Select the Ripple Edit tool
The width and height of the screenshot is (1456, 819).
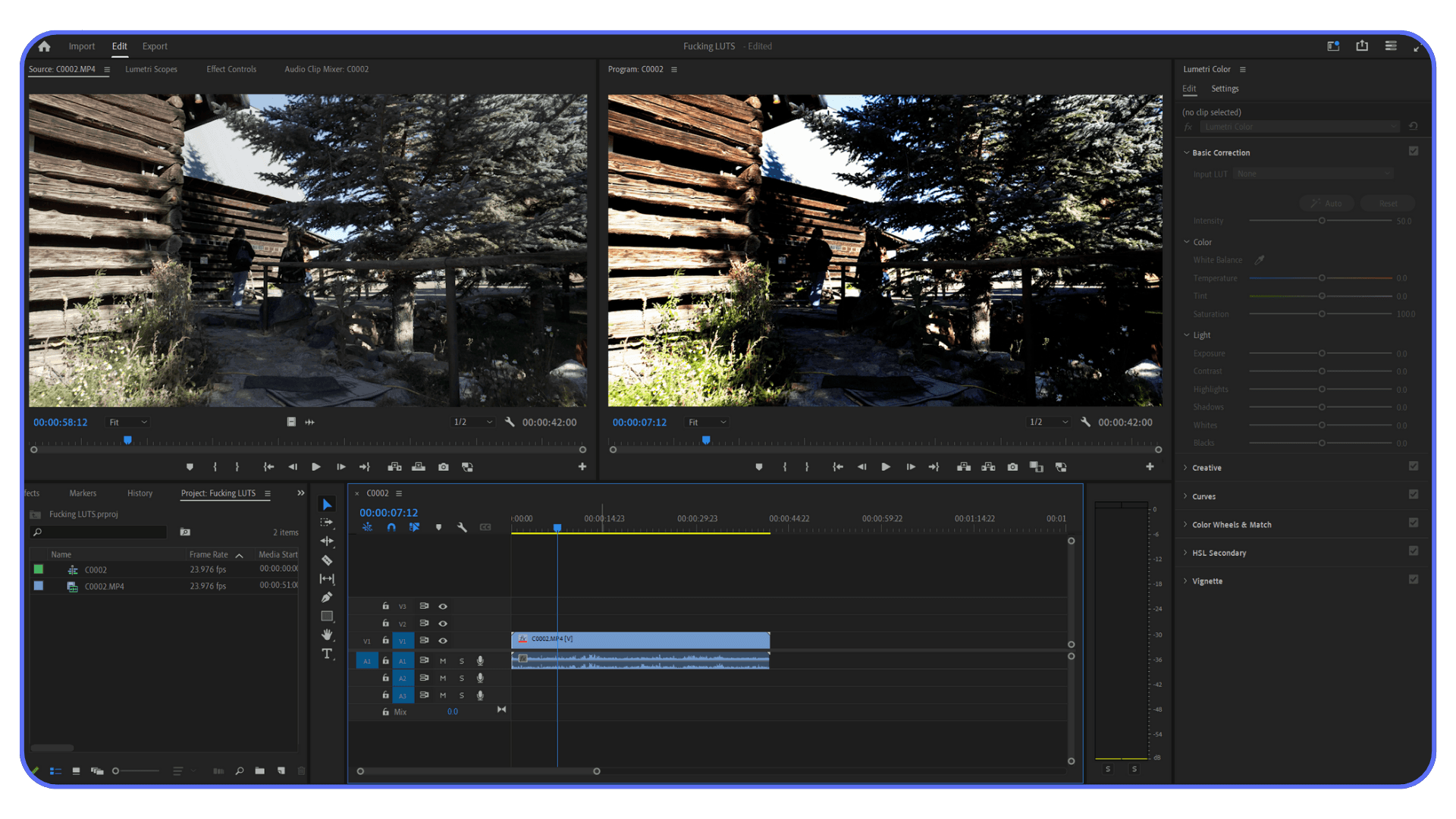(x=327, y=541)
